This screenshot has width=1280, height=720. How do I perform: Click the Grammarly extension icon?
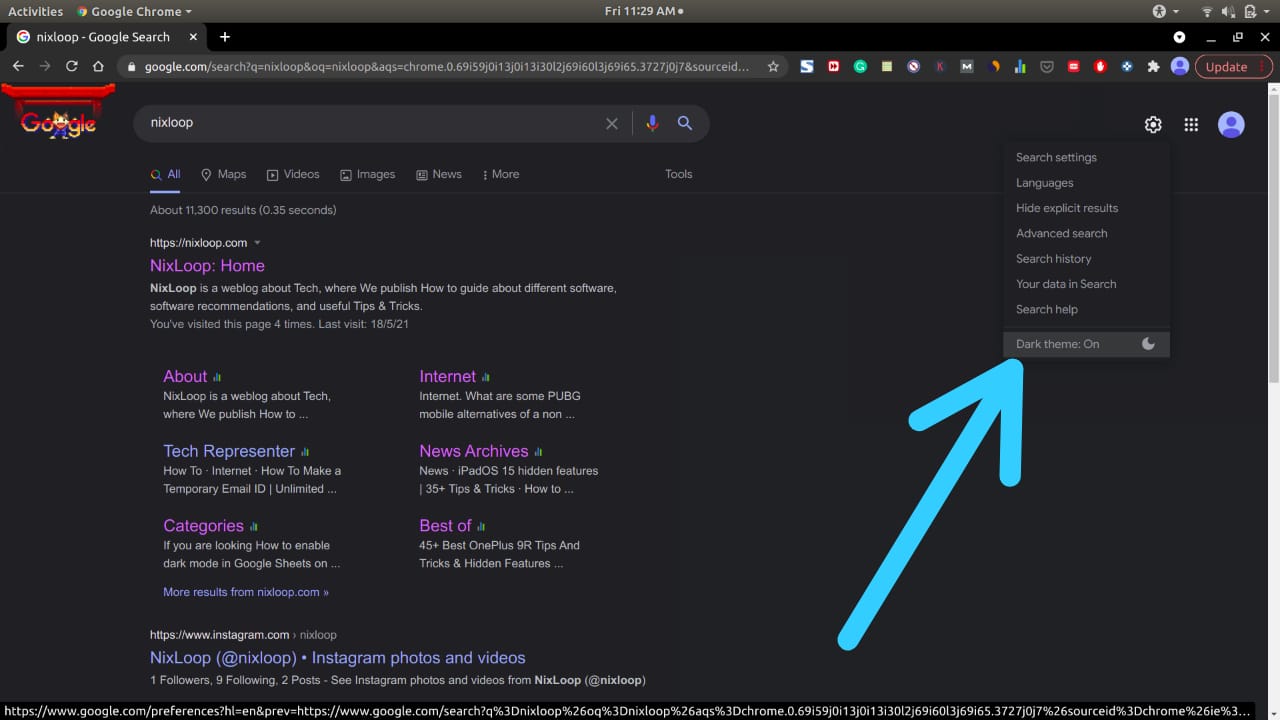(x=860, y=66)
